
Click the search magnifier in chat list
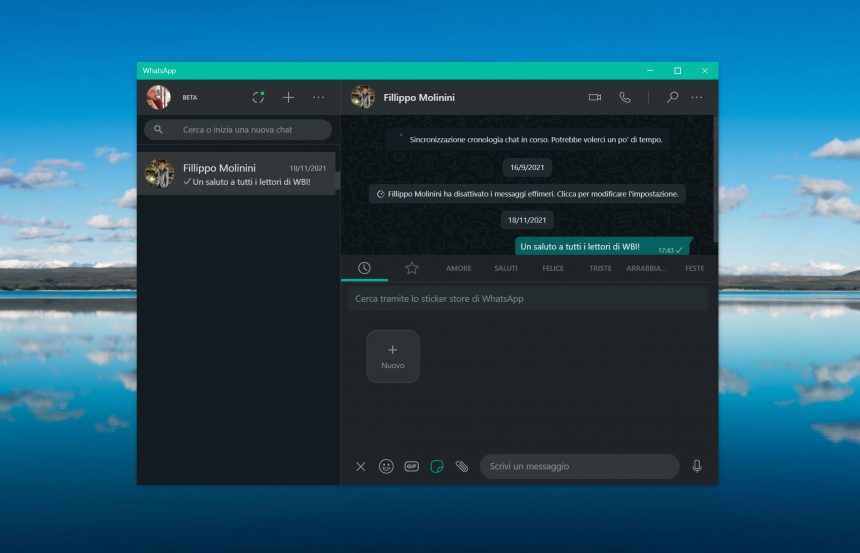pos(158,129)
